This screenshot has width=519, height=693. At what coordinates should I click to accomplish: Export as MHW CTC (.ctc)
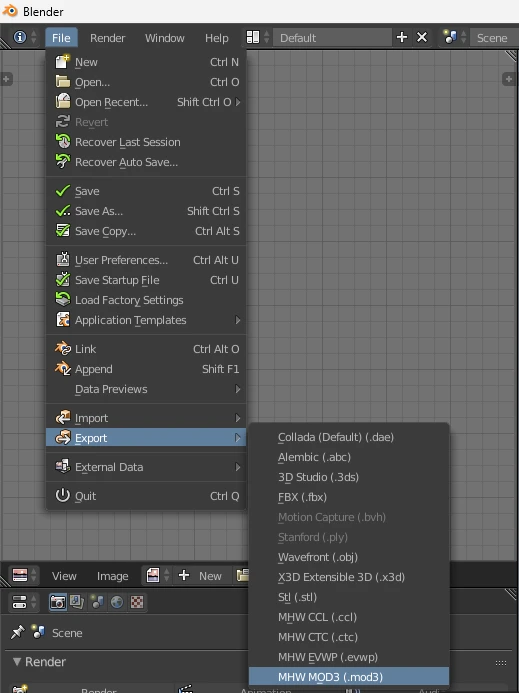[349, 637]
